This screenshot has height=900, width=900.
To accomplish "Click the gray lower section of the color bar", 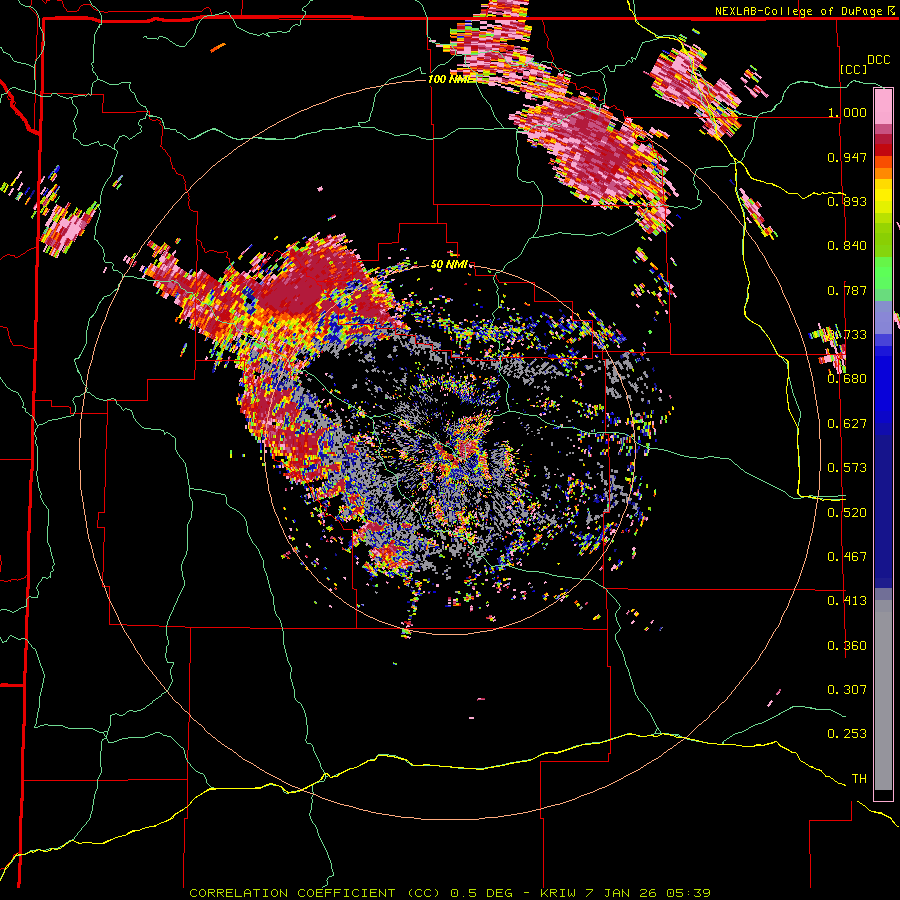I will [x=883, y=695].
